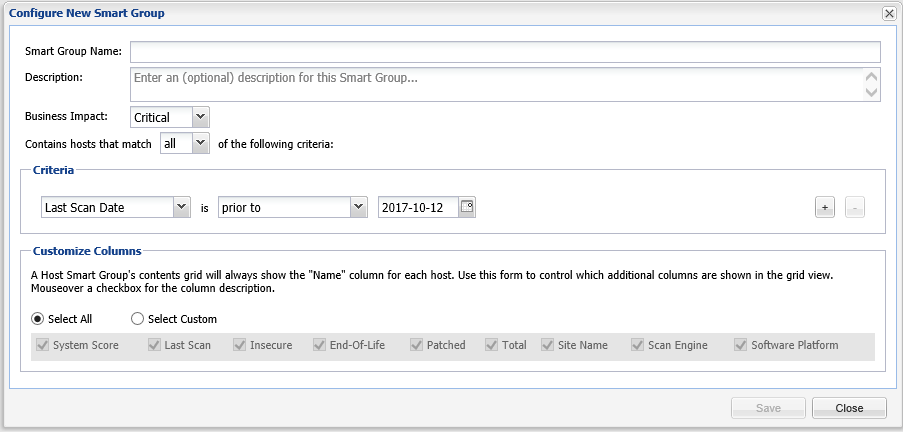Toggle the System Score checkbox
The image size is (903, 432).
pyautogui.click(x=42, y=345)
